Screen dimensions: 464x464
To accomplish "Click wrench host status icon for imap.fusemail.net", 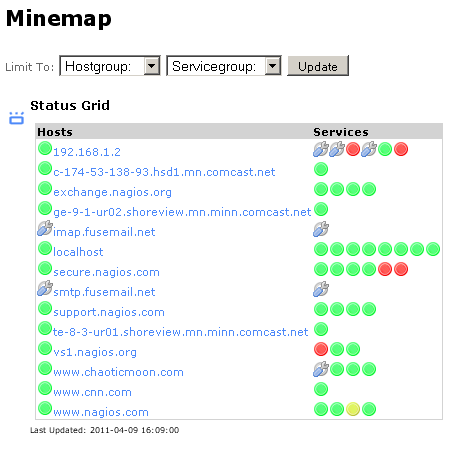I will pyautogui.click(x=45, y=228).
